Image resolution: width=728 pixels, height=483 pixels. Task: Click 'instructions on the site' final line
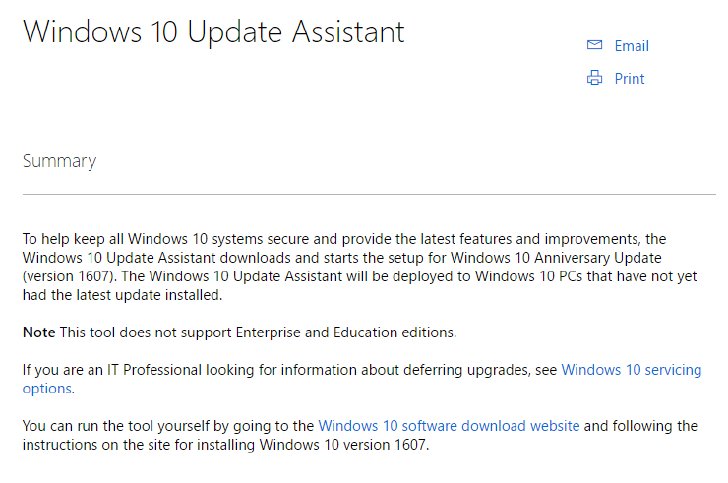click(x=226, y=445)
